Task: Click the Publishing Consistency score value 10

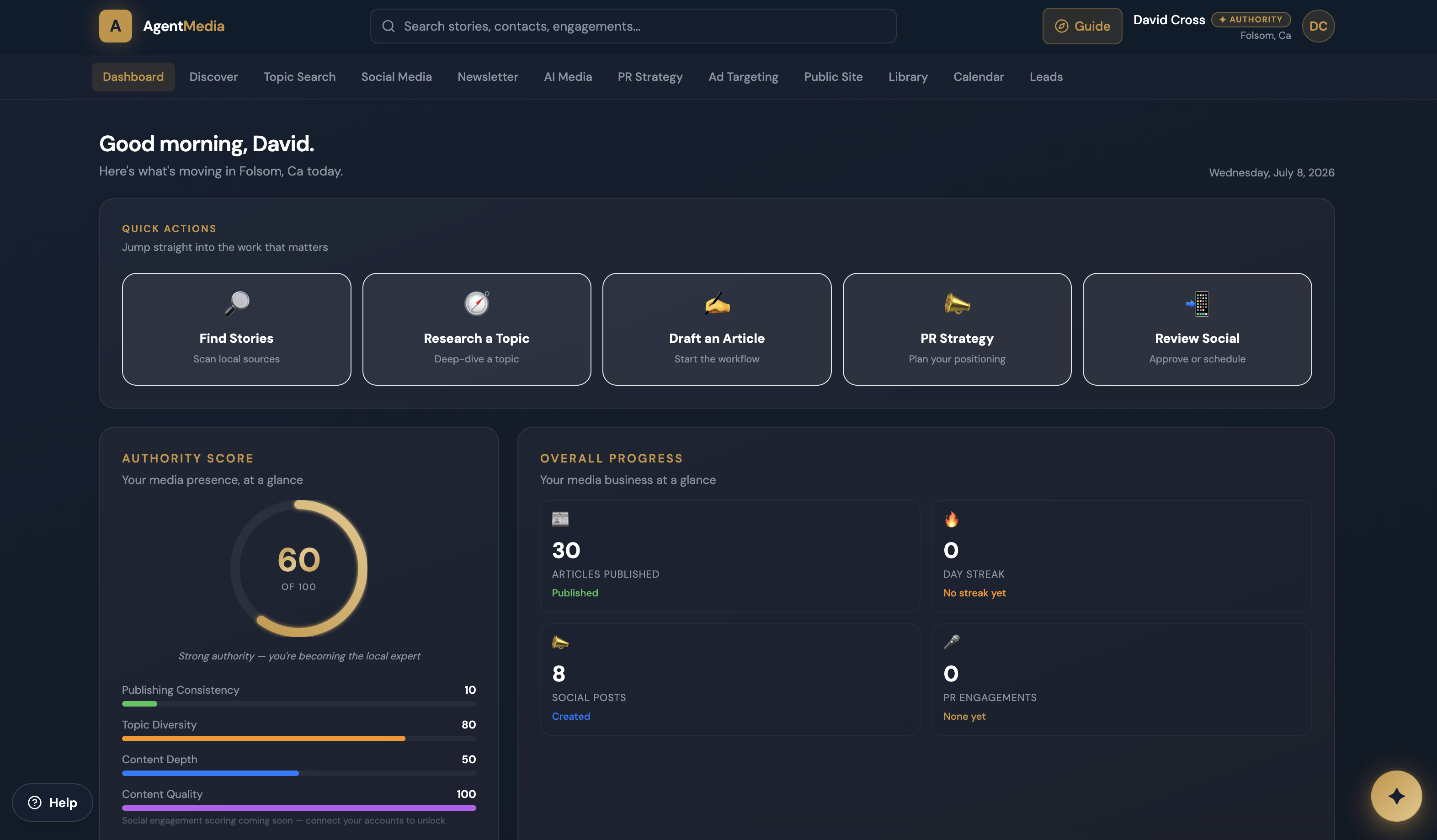Action: click(x=470, y=690)
